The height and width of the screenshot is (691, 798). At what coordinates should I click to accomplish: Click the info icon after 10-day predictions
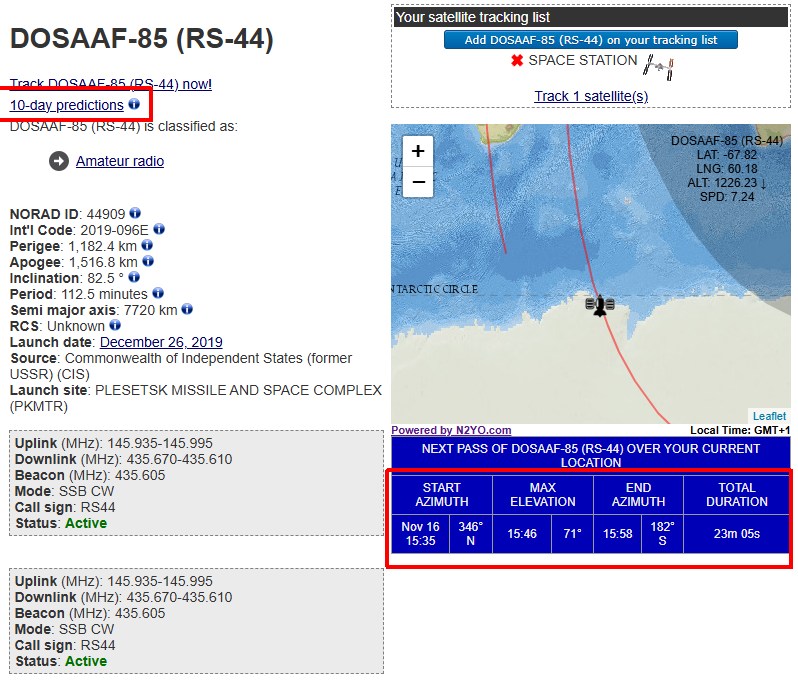[134, 104]
